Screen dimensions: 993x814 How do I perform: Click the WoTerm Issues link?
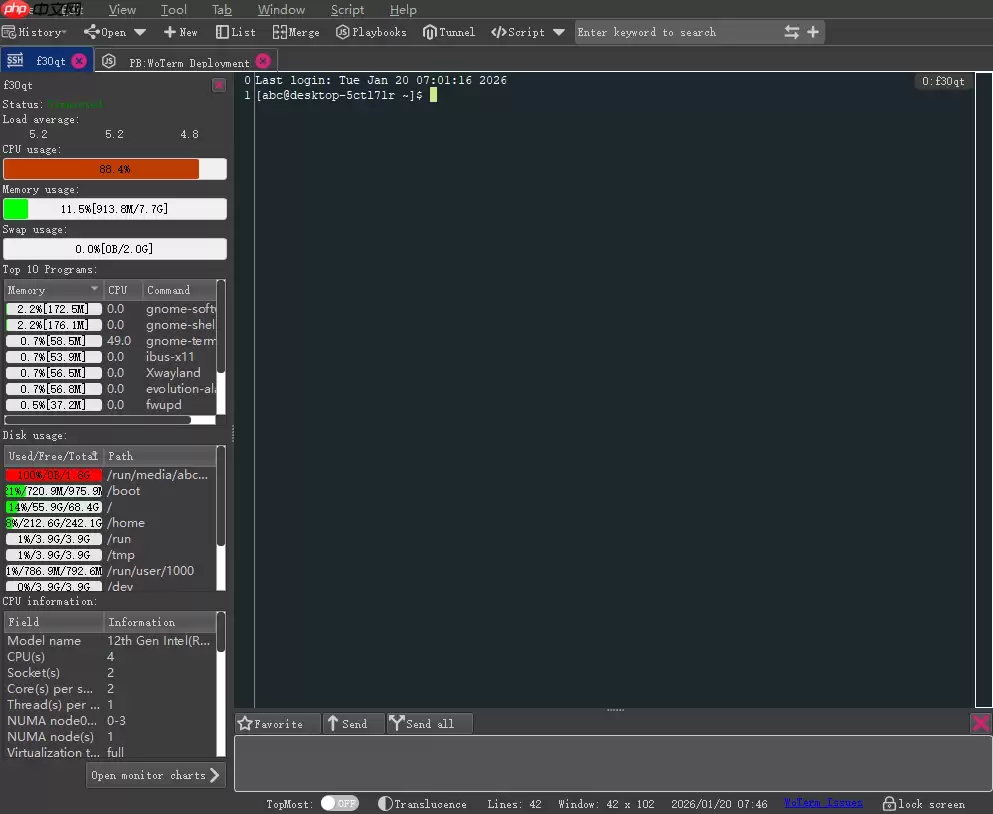pos(822,803)
